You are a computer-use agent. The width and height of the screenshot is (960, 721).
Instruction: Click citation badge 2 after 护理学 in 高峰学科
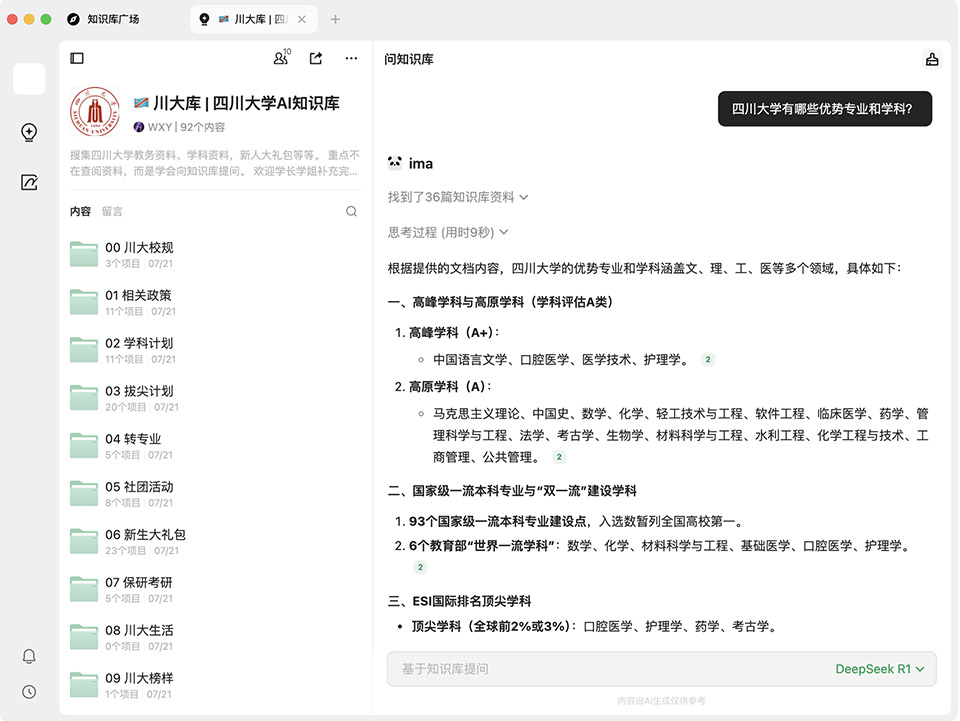pos(708,360)
